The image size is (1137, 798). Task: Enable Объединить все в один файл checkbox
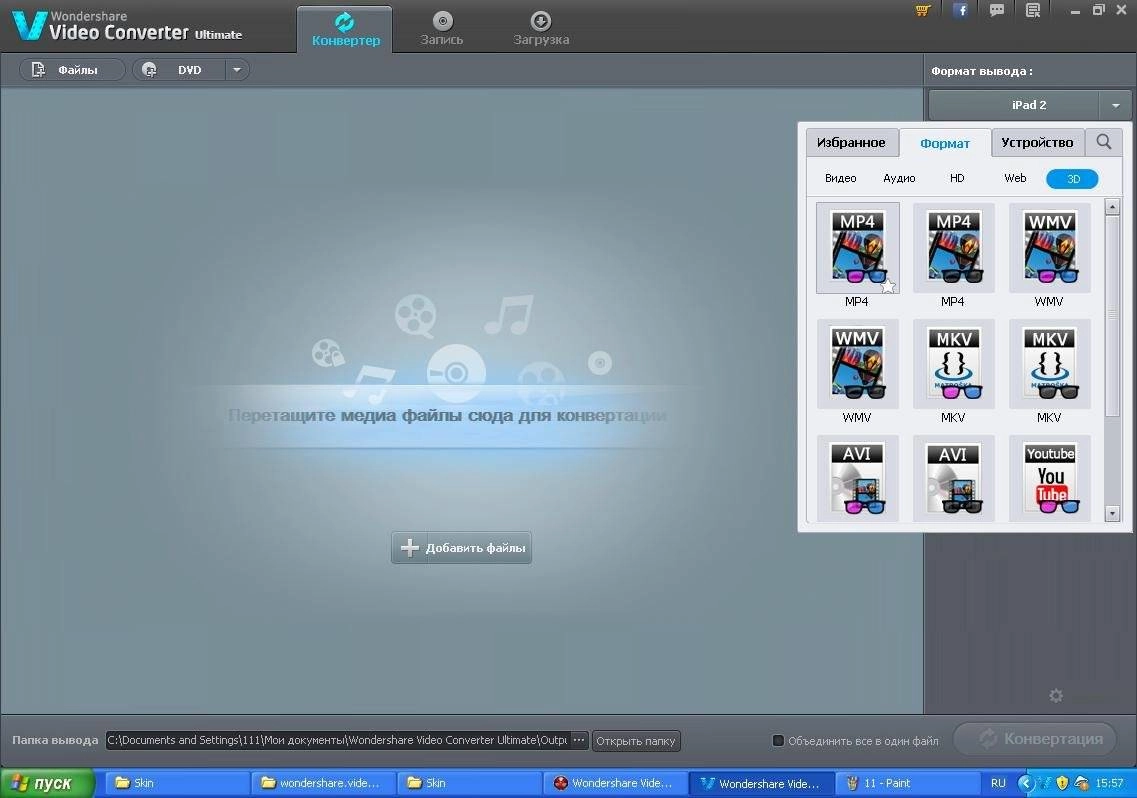tap(778, 741)
